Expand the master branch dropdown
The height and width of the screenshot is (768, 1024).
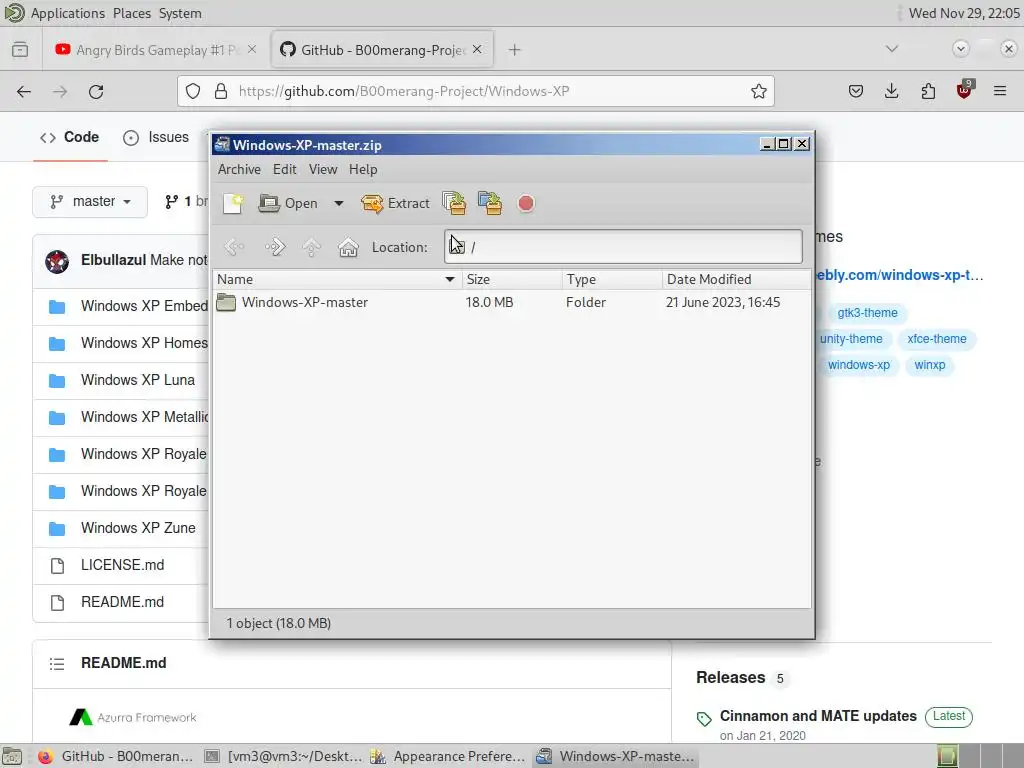(x=90, y=202)
